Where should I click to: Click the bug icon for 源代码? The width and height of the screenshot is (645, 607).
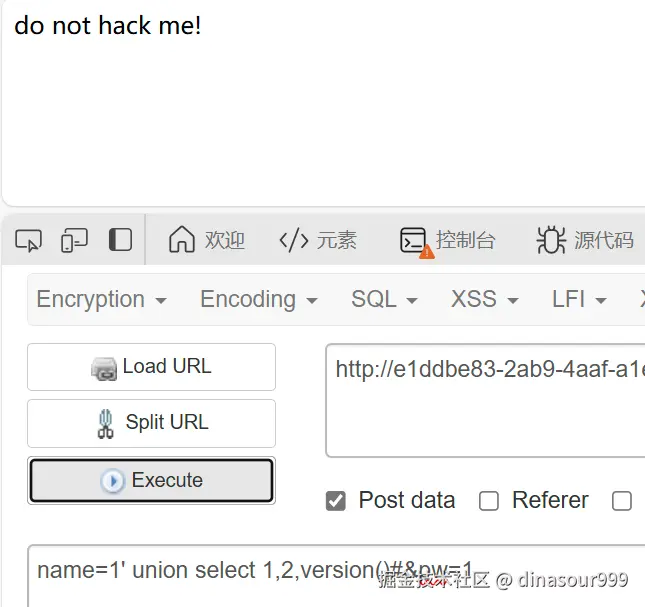(x=551, y=240)
